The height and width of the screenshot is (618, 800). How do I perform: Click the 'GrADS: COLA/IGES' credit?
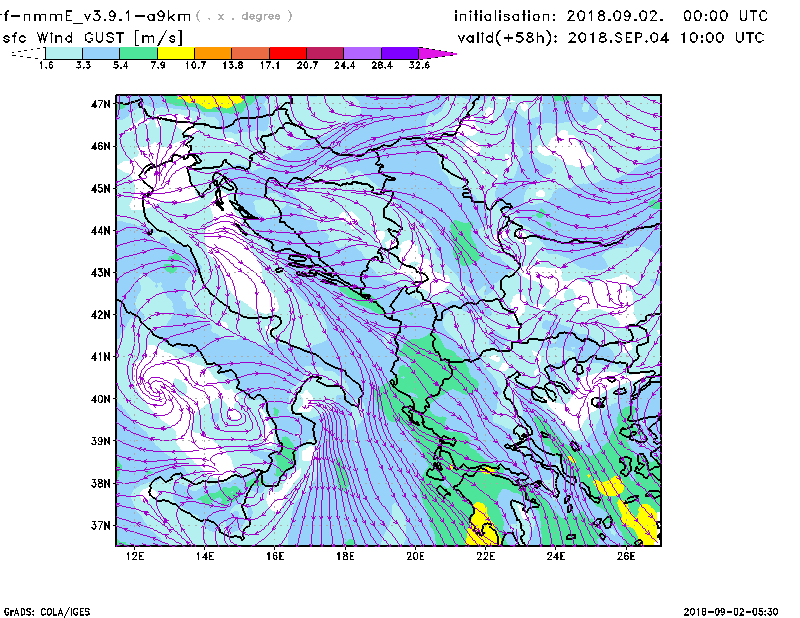click(x=47, y=612)
